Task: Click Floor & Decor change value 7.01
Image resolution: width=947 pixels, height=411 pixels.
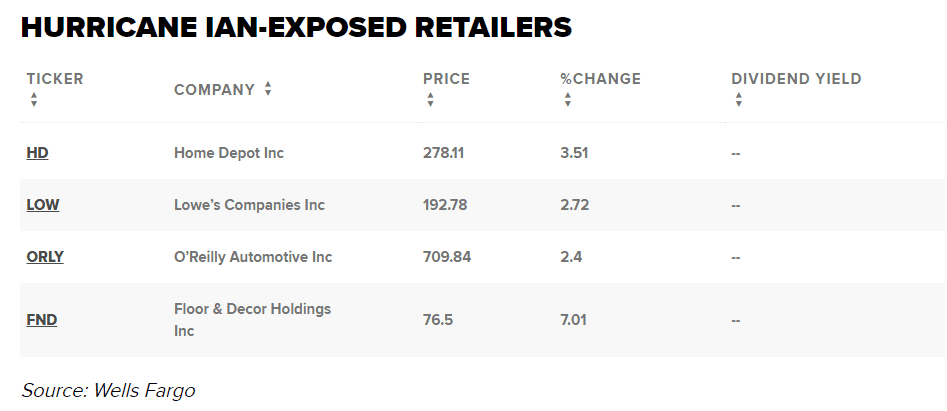Action: pyautogui.click(x=574, y=320)
